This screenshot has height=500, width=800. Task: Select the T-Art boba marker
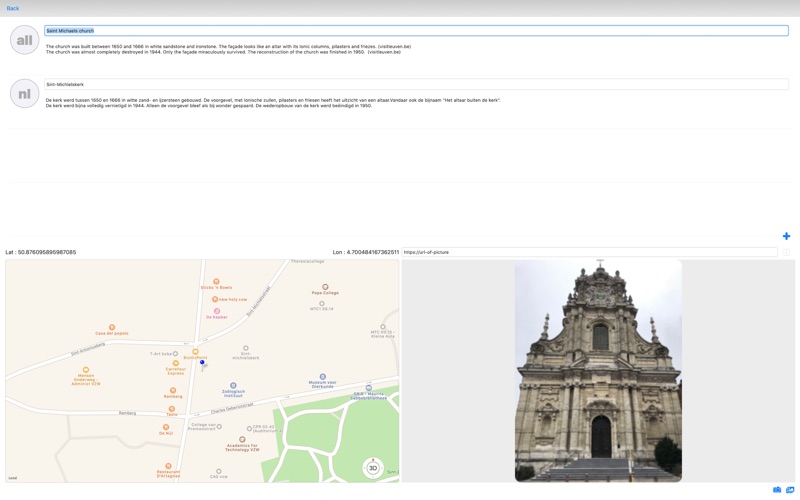click(175, 354)
